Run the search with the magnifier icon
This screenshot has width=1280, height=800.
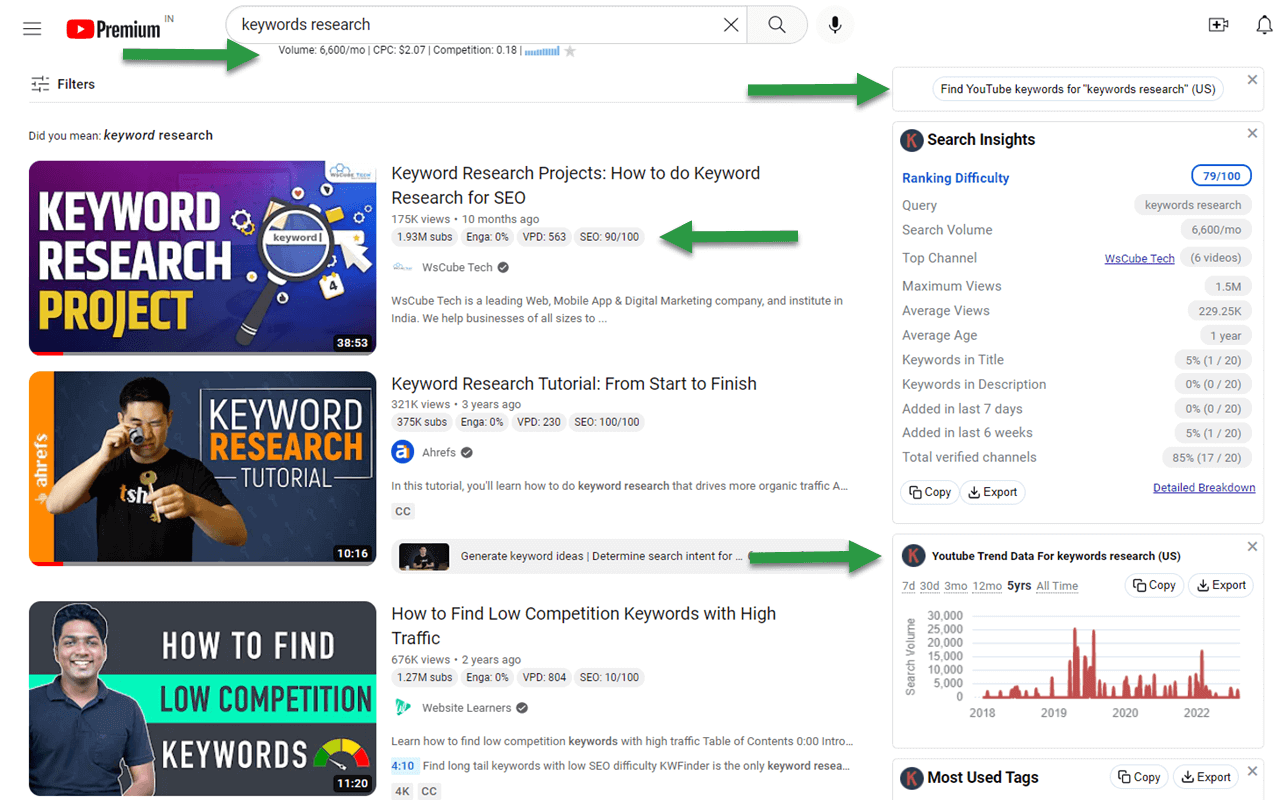point(777,24)
